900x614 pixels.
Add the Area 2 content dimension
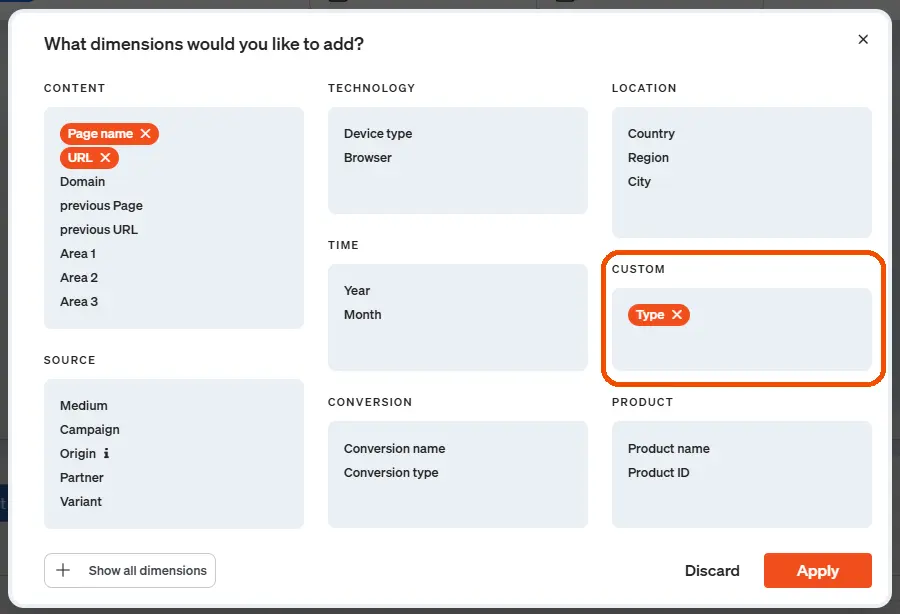tap(79, 278)
